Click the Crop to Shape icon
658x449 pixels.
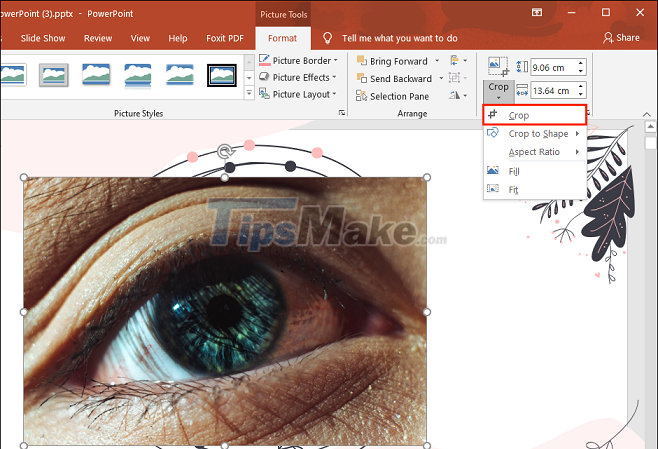[493, 133]
